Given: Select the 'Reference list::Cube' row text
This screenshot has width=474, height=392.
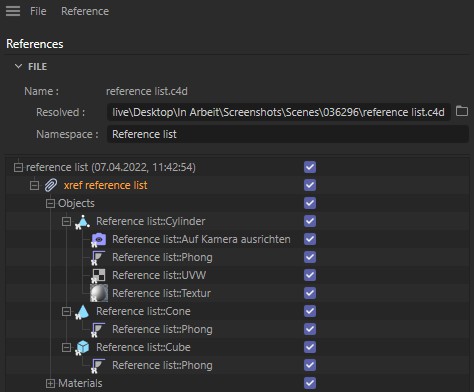Looking at the screenshot, I should coord(143,347).
